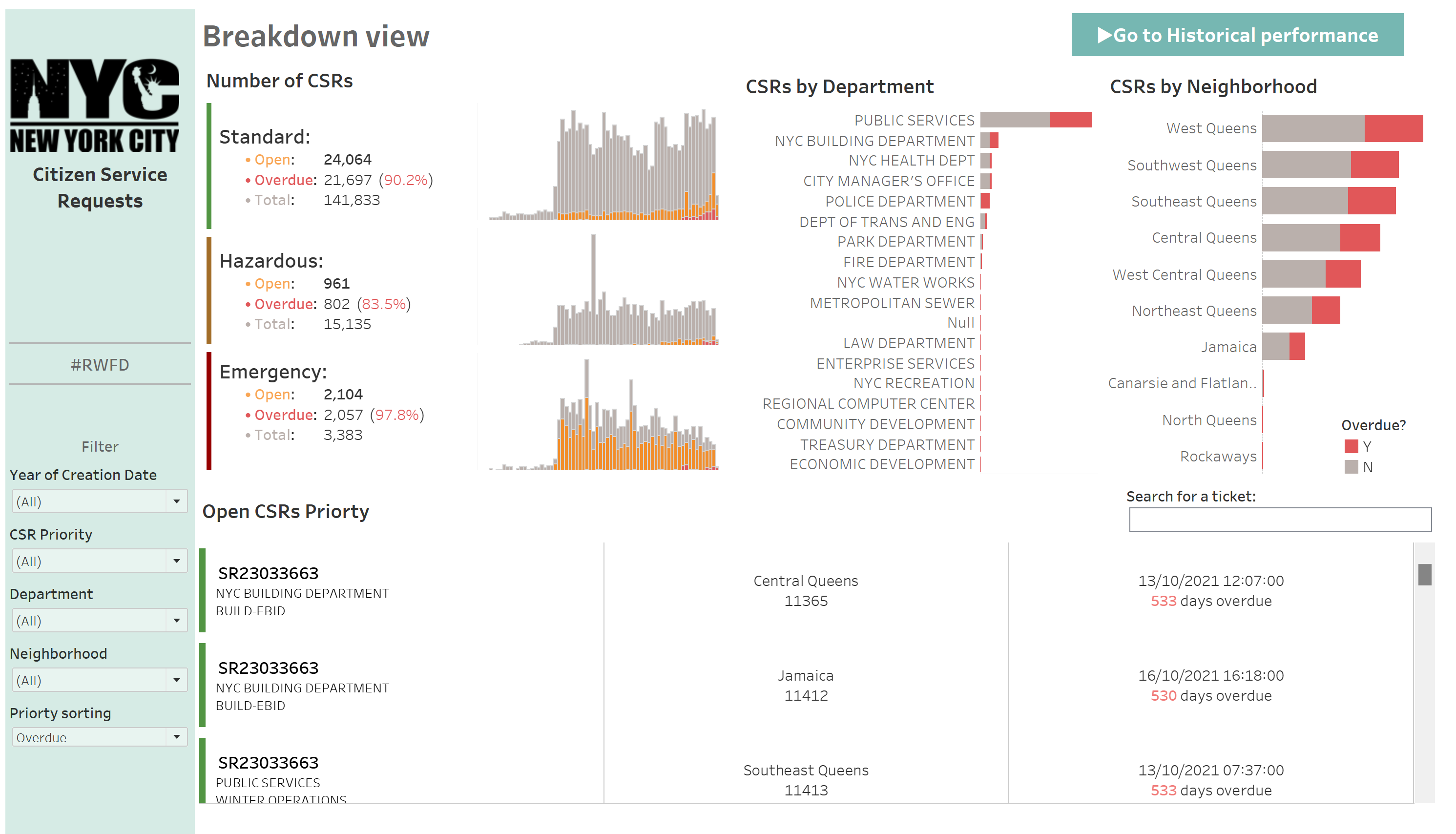Select the West Central Queens bar
Screen dimensions: 1456x834
pyautogui.click(x=1311, y=274)
